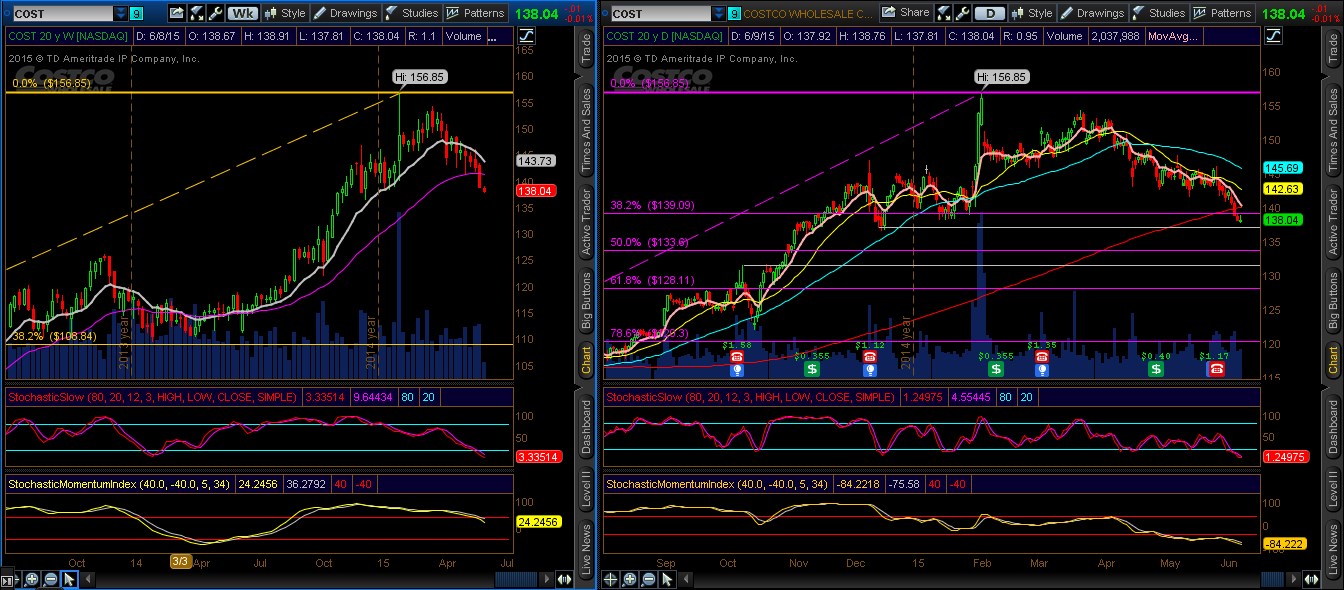Open Active Trader tab of right panel
The image size is (1344, 590).
click(x=1332, y=222)
